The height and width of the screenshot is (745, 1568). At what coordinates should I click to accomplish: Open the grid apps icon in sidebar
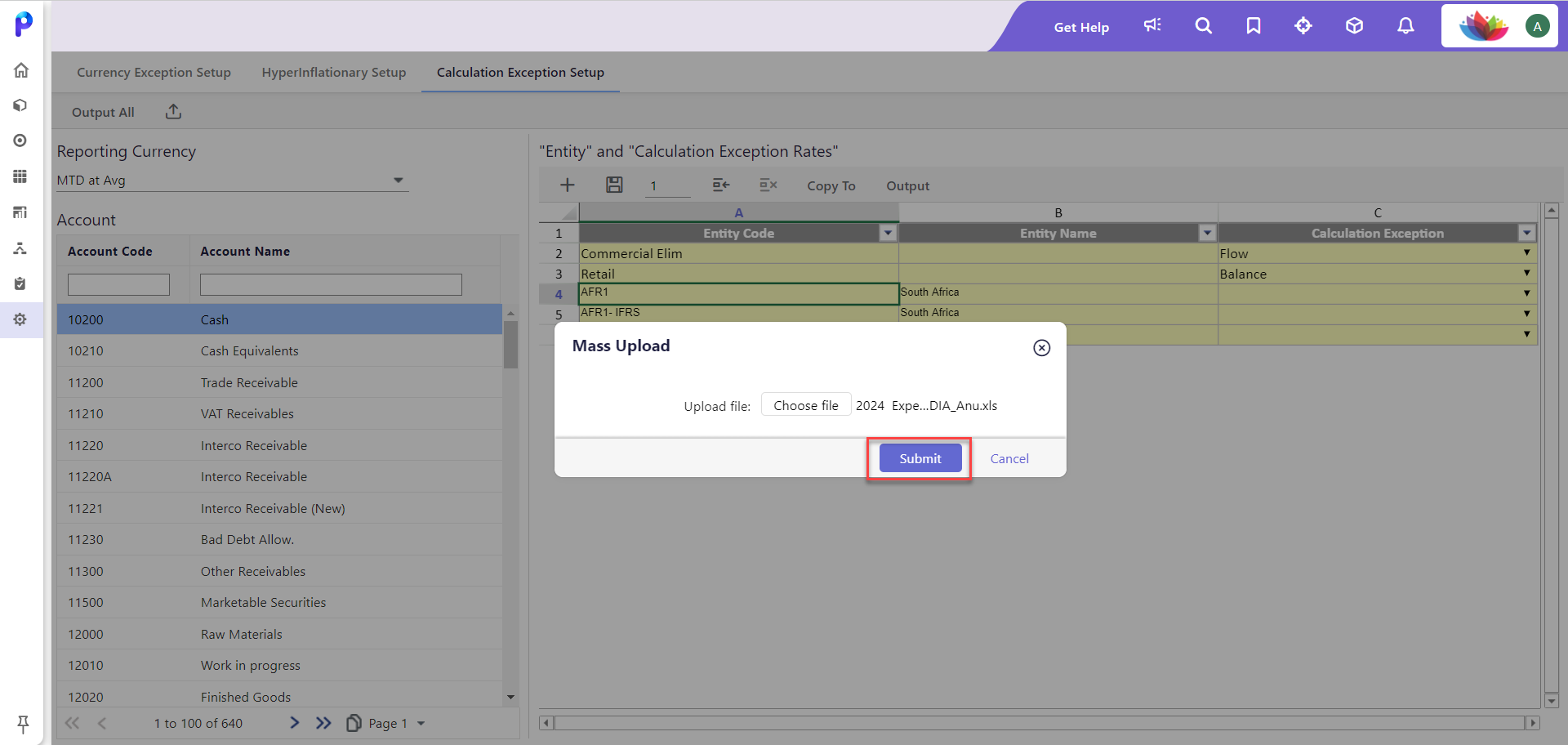coord(20,176)
